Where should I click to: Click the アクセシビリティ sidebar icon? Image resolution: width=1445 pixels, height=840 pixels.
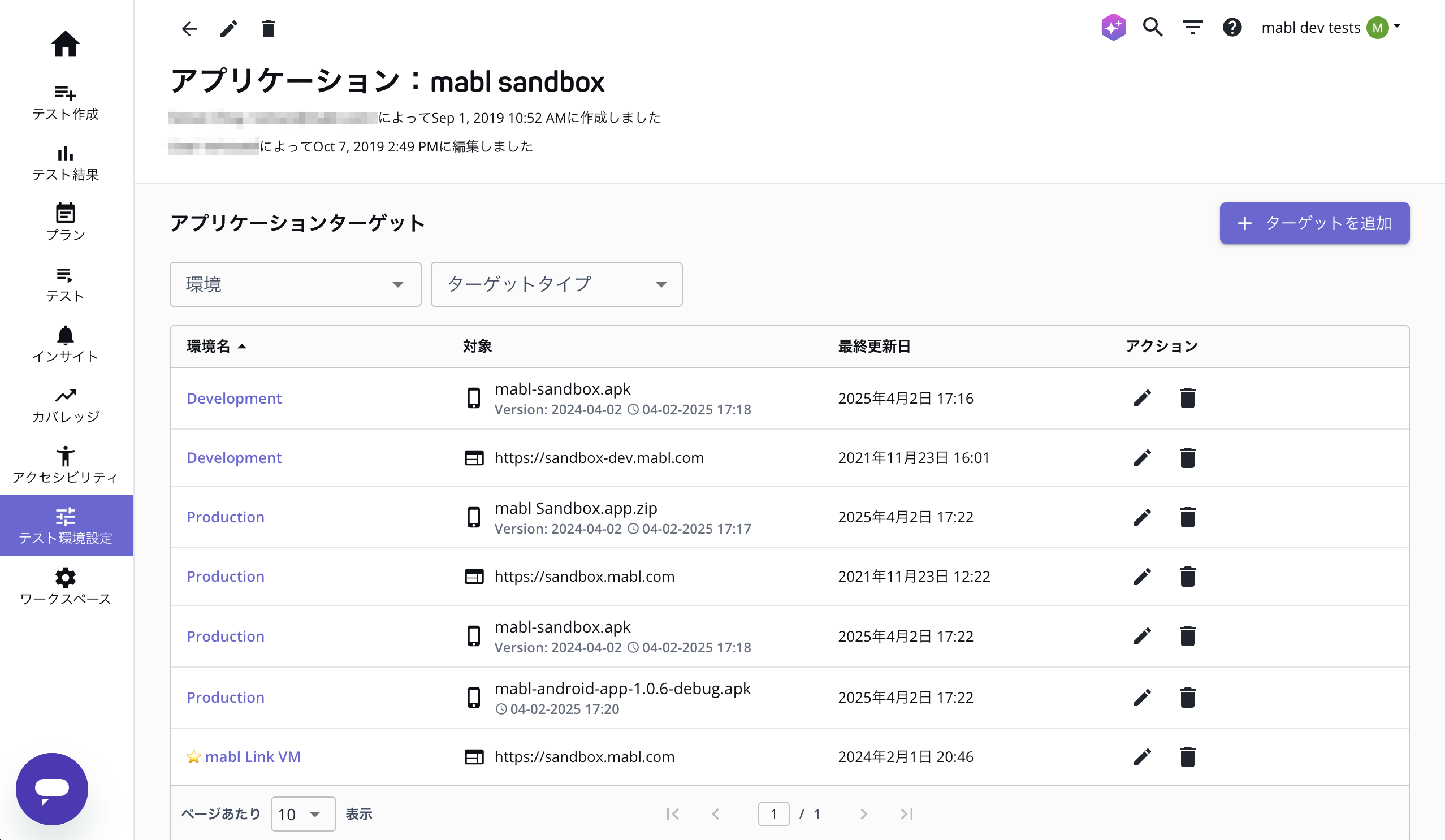pyautogui.click(x=66, y=457)
